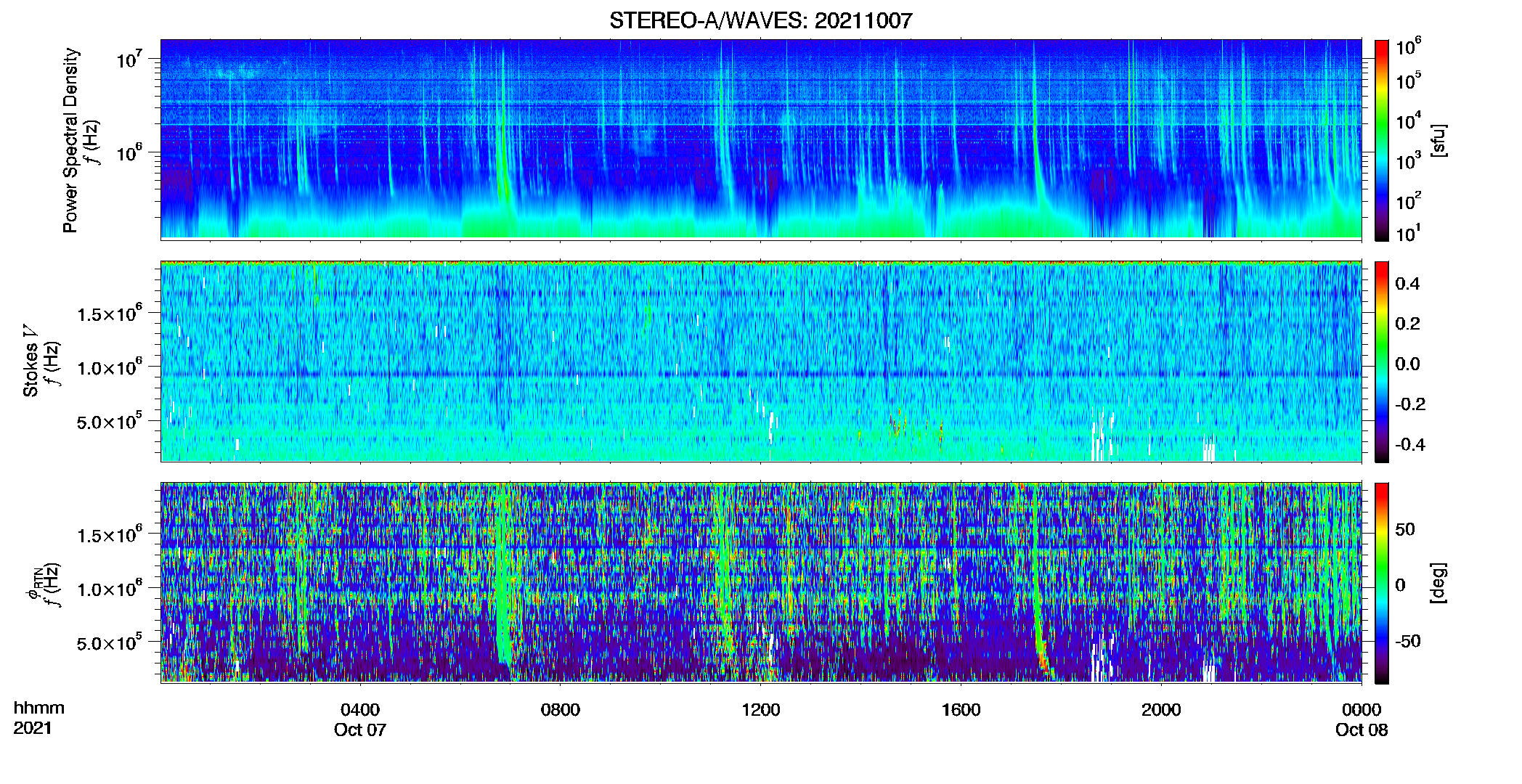Click the 5.0×10^5 tick on Stokes V panel
The height and width of the screenshot is (784, 1522).
pos(110,421)
